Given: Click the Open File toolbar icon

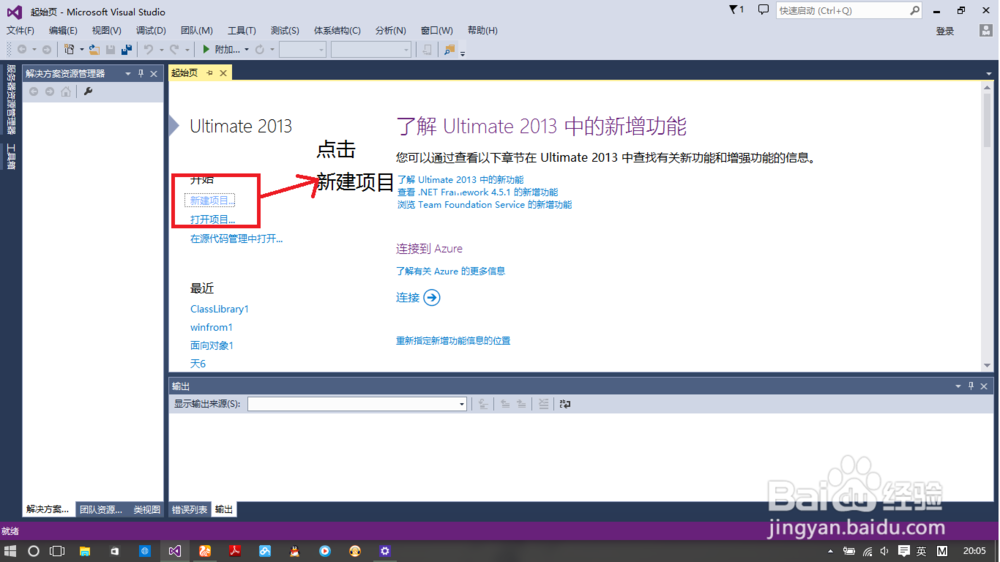Looking at the screenshot, I should (94, 49).
